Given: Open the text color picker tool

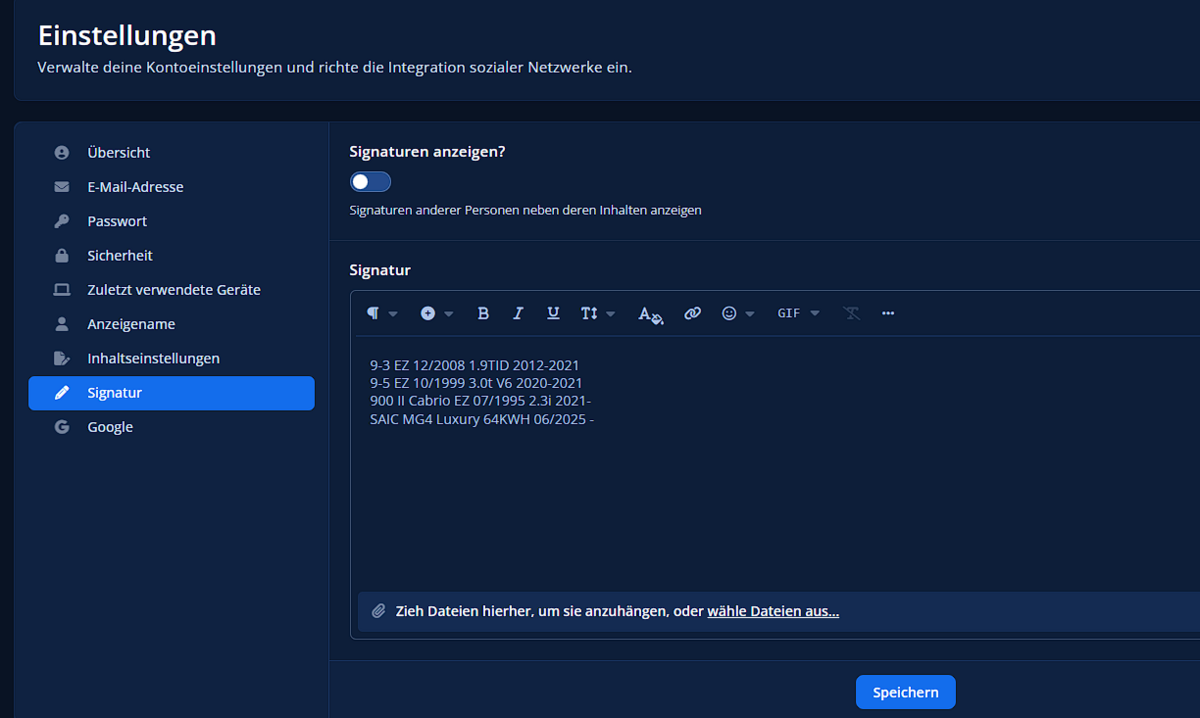Looking at the screenshot, I should 650,314.
